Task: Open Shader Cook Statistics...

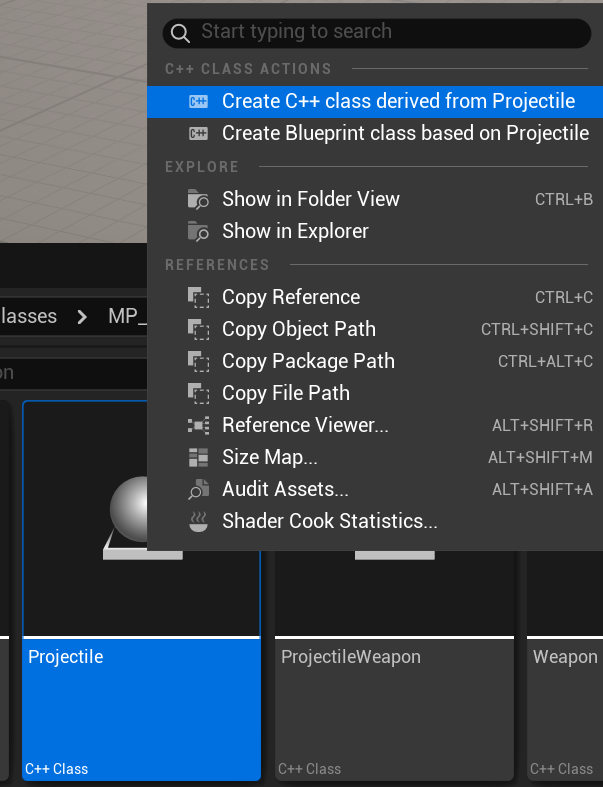Action: click(375, 521)
